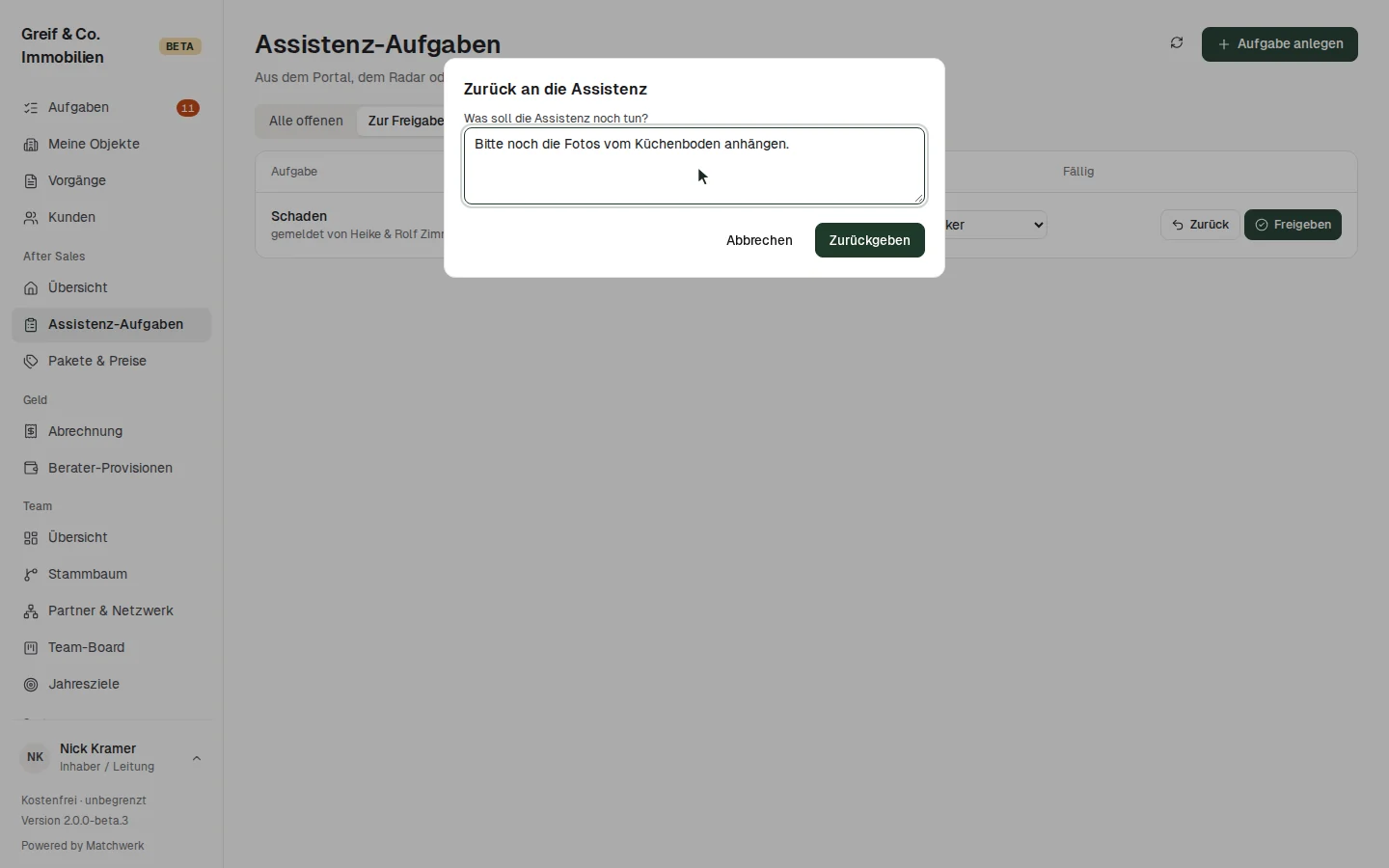The width and height of the screenshot is (1389, 868).
Task: Click the Jahresziele target icon
Action: 31,685
